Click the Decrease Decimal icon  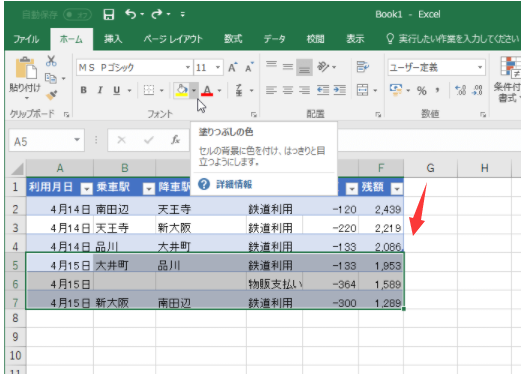click(x=477, y=90)
